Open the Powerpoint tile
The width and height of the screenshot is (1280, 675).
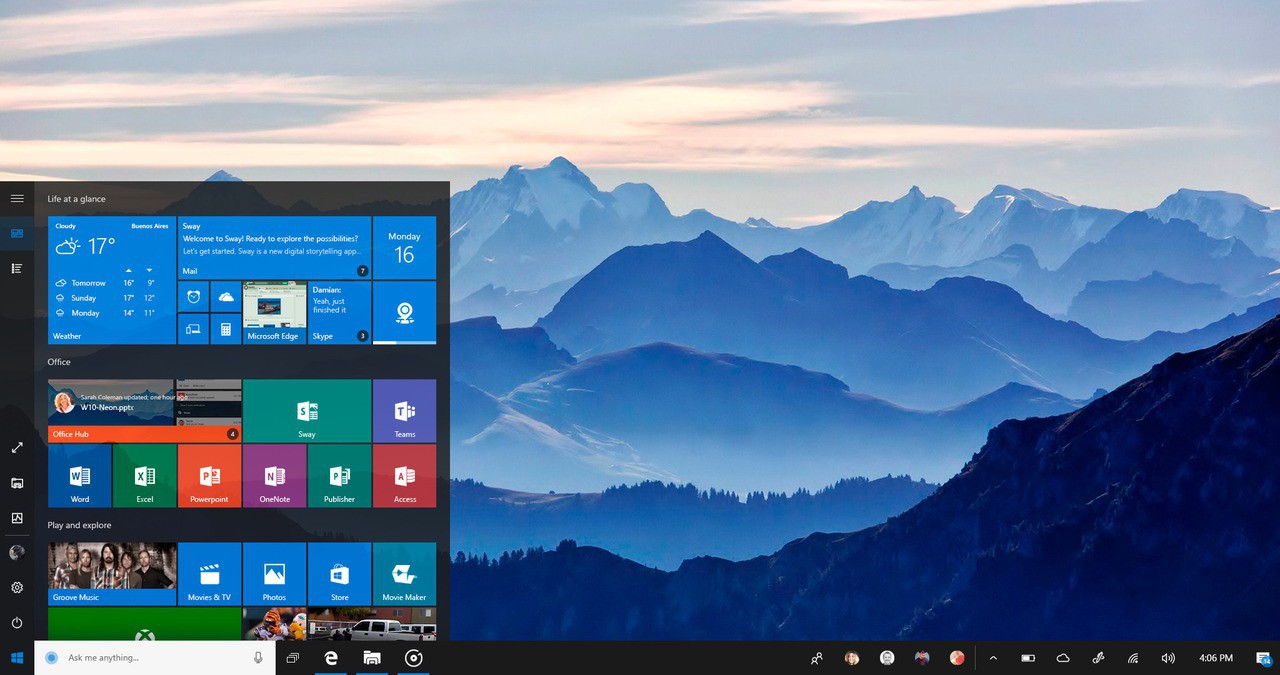pos(209,476)
